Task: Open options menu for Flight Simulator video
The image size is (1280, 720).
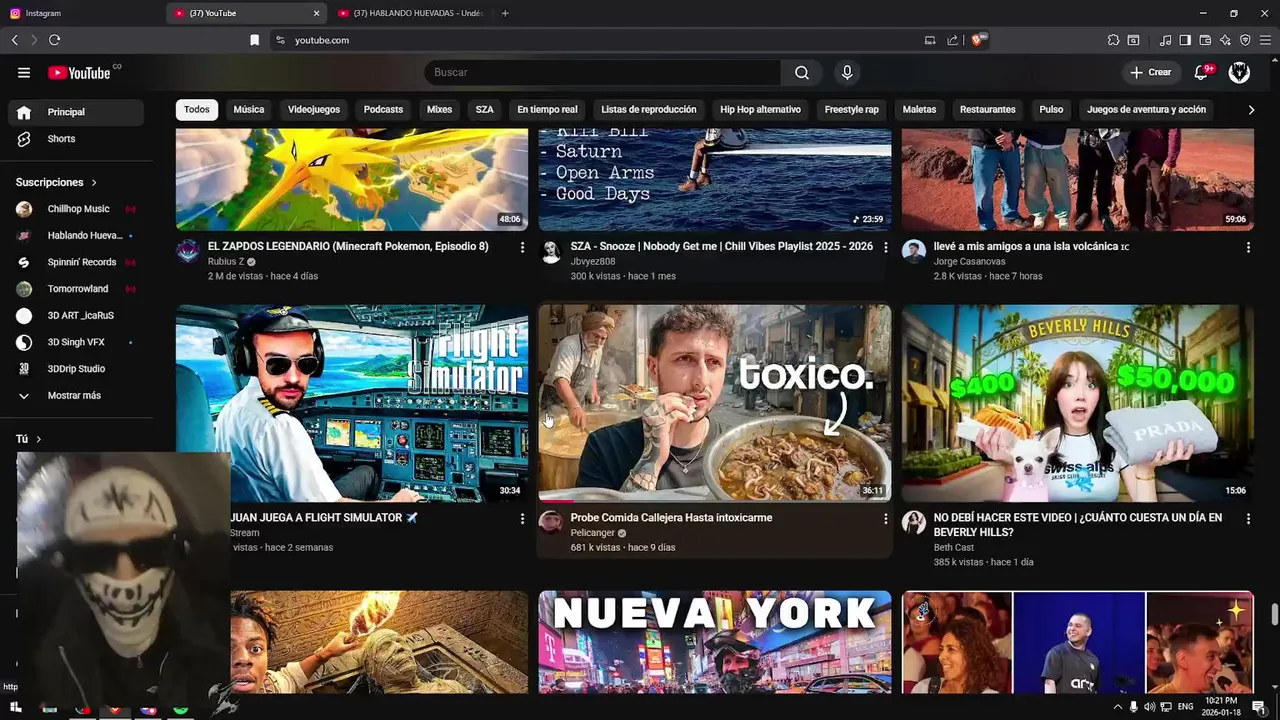Action: pyautogui.click(x=522, y=518)
